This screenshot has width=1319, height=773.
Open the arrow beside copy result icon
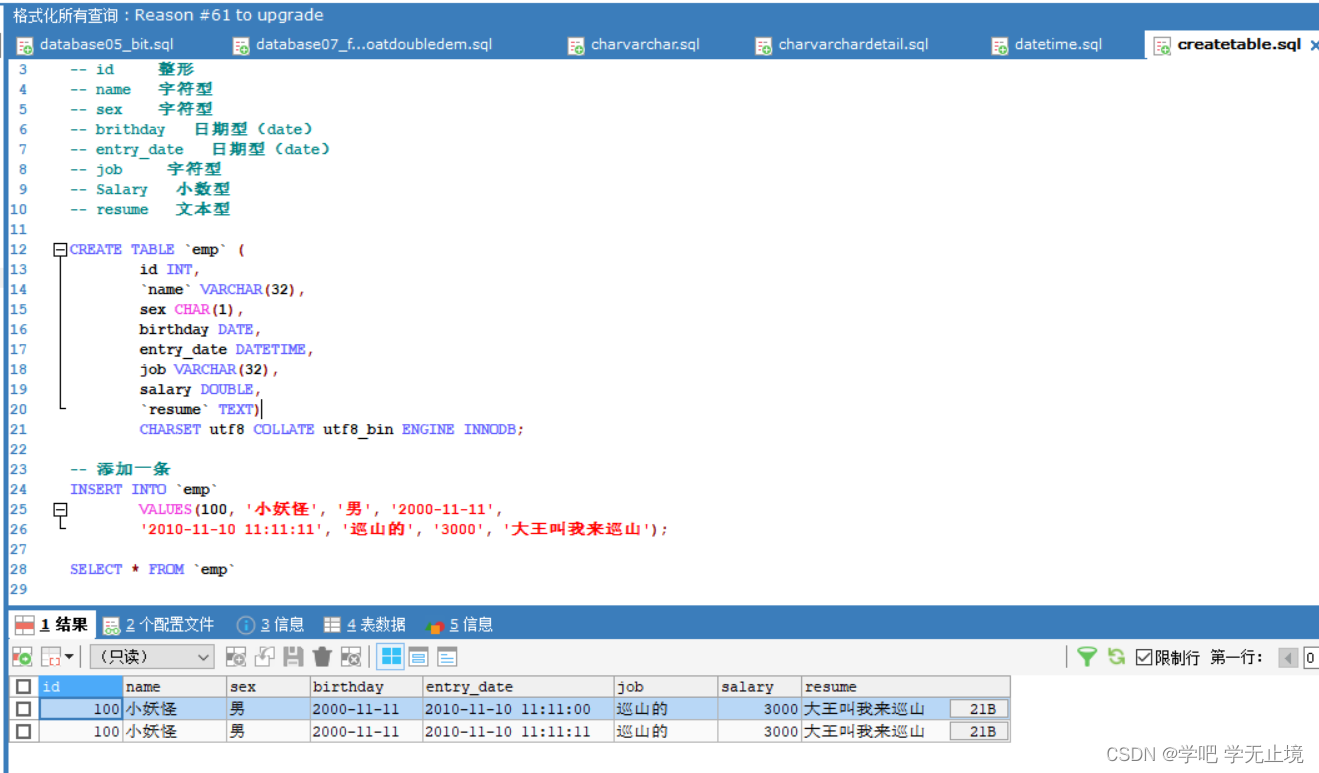click(x=69, y=657)
